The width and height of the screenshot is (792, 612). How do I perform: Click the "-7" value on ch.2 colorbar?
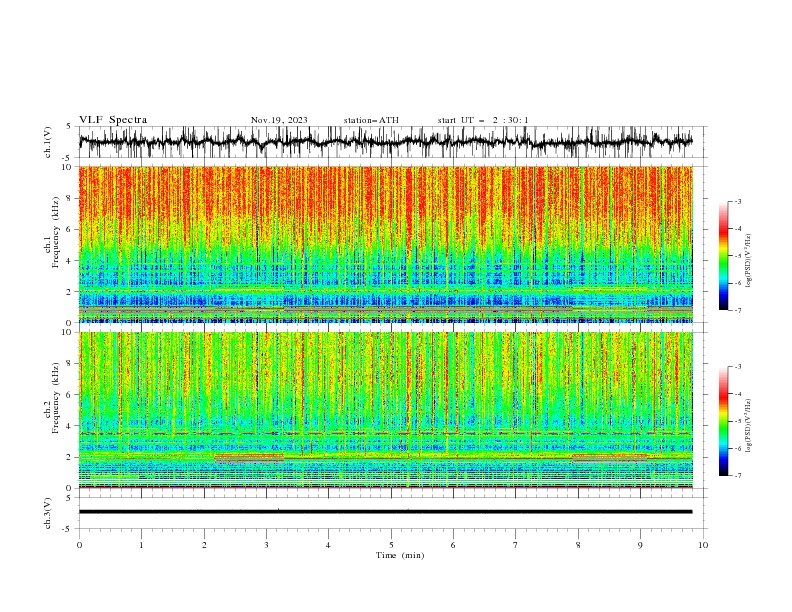tap(737, 476)
